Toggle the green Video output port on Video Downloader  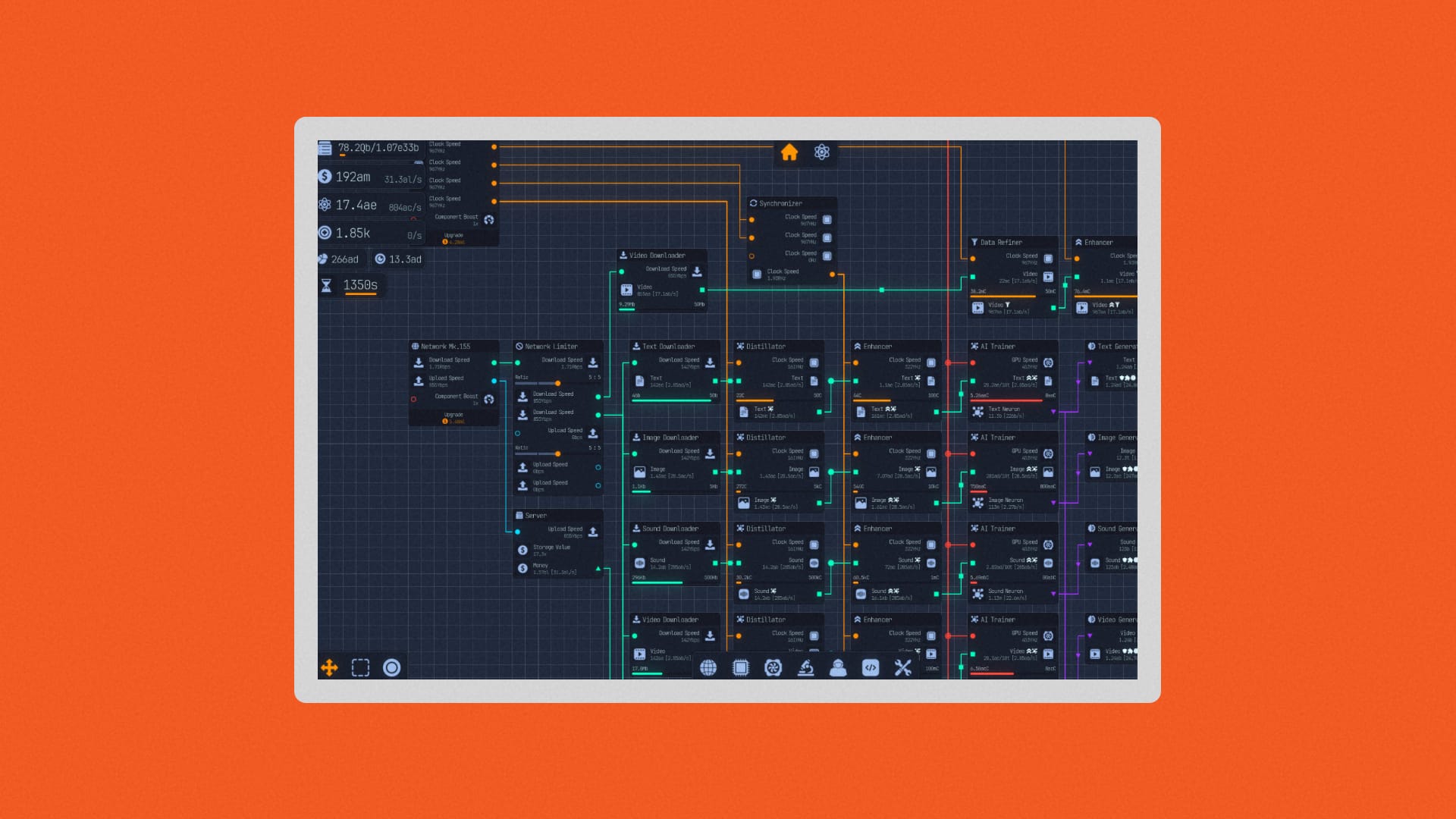(x=701, y=290)
